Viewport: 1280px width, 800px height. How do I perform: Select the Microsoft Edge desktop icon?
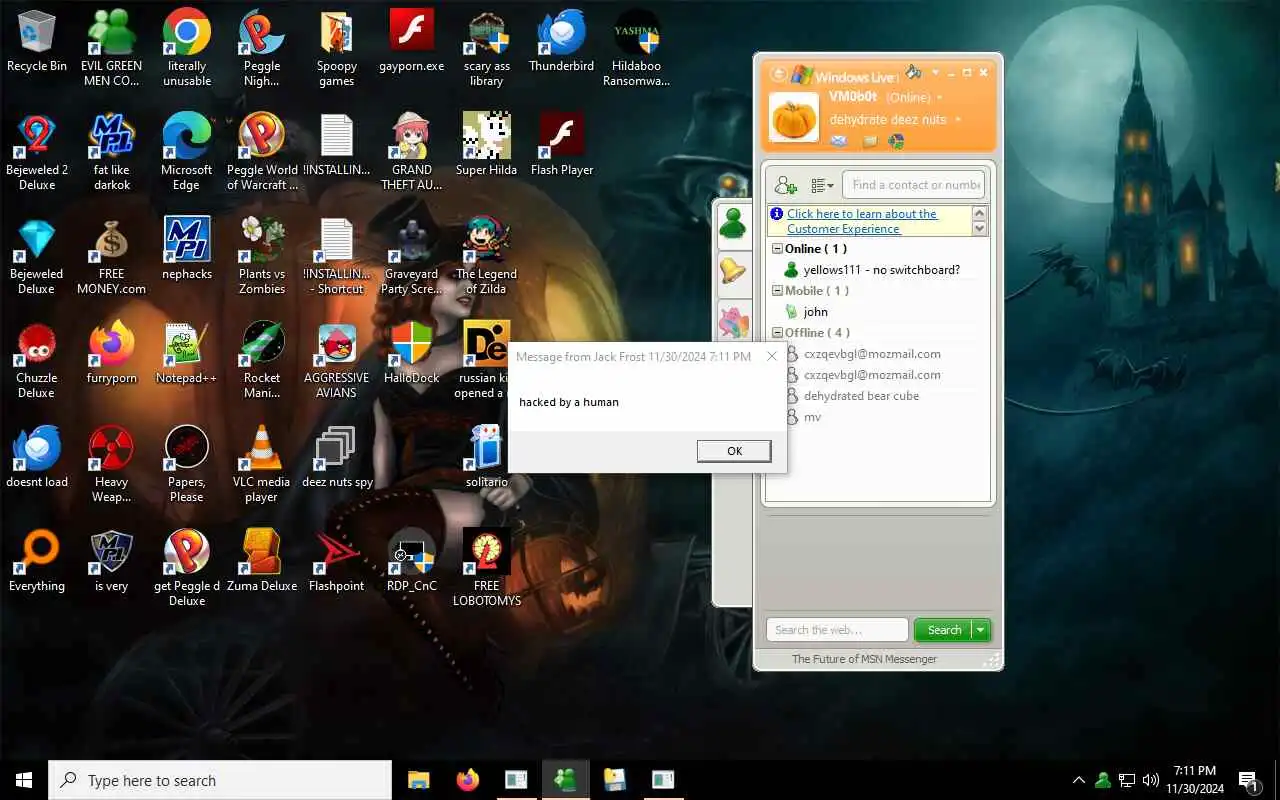pyautogui.click(x=187, y=152)
